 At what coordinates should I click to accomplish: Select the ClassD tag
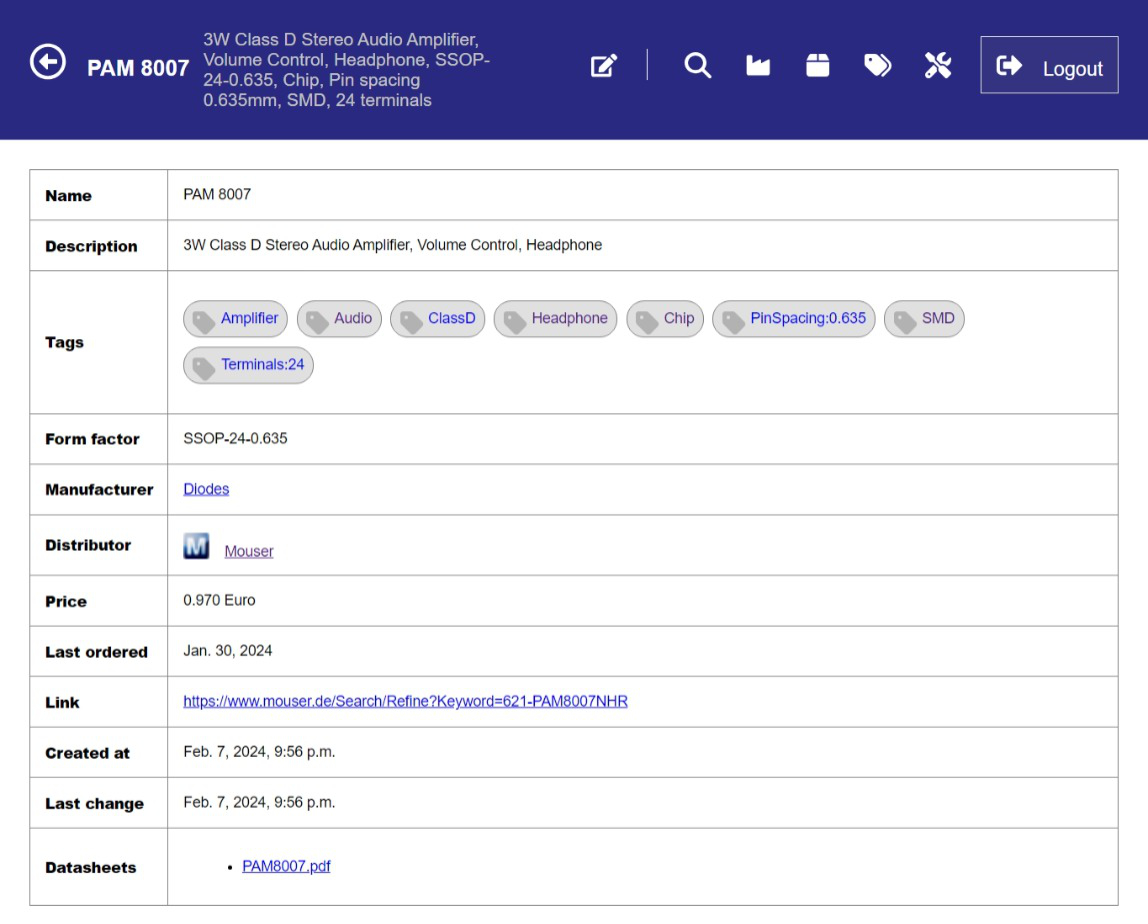437,318
